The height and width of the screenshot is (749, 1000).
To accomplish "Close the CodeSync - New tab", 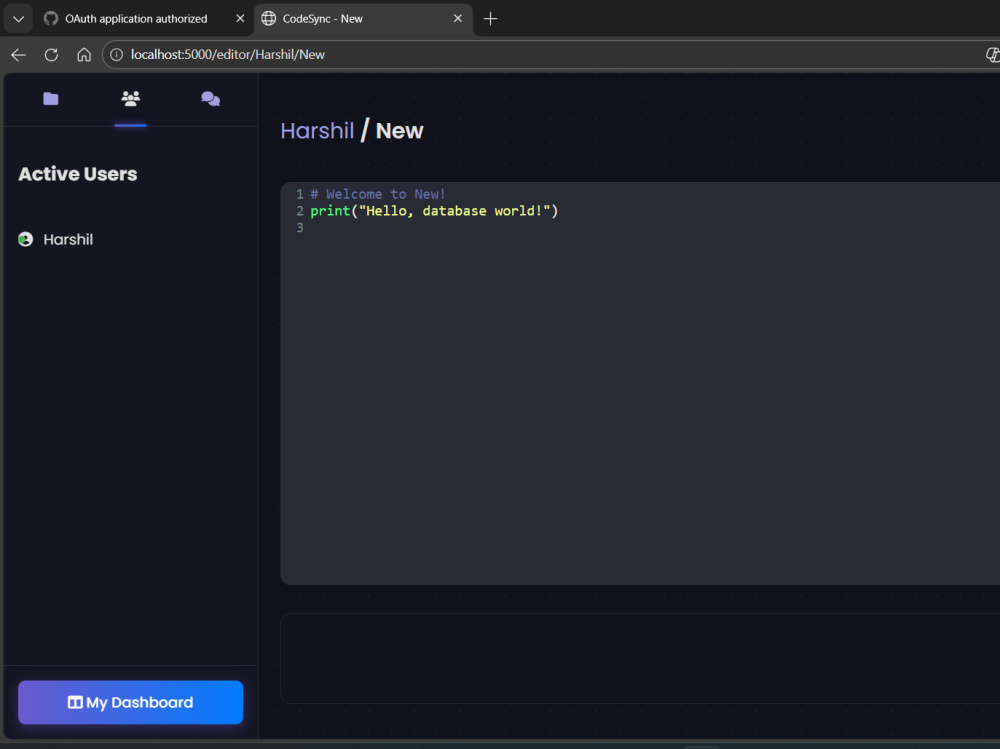I will pos(458,19).
